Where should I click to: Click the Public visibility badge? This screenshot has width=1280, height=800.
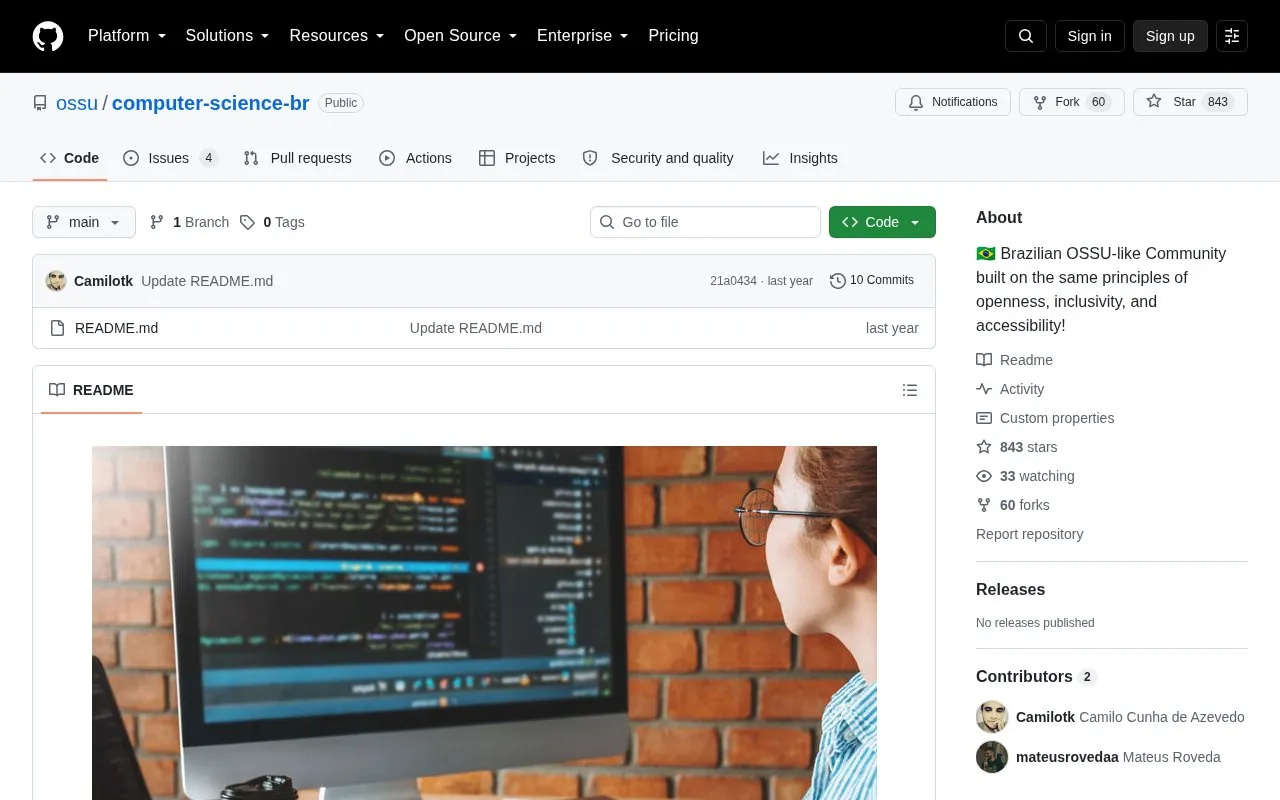point(341,103)
